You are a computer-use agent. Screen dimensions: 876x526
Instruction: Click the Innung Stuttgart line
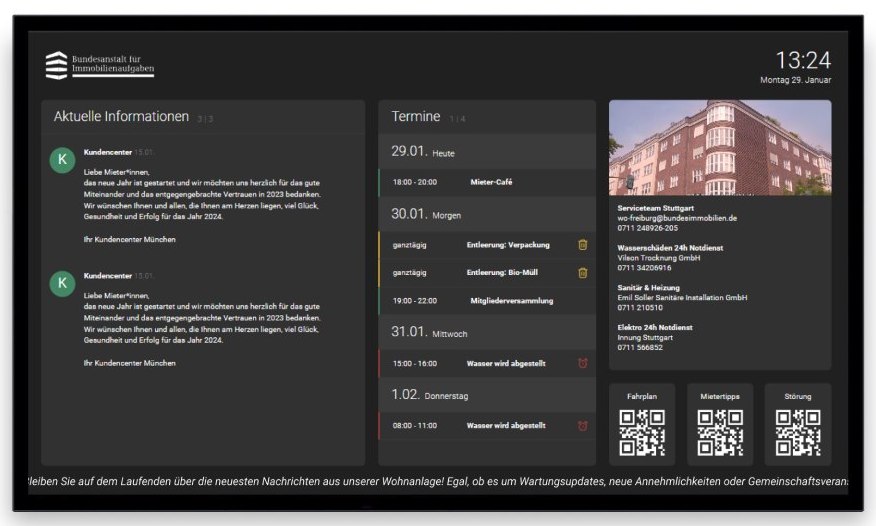click(645, 337)
